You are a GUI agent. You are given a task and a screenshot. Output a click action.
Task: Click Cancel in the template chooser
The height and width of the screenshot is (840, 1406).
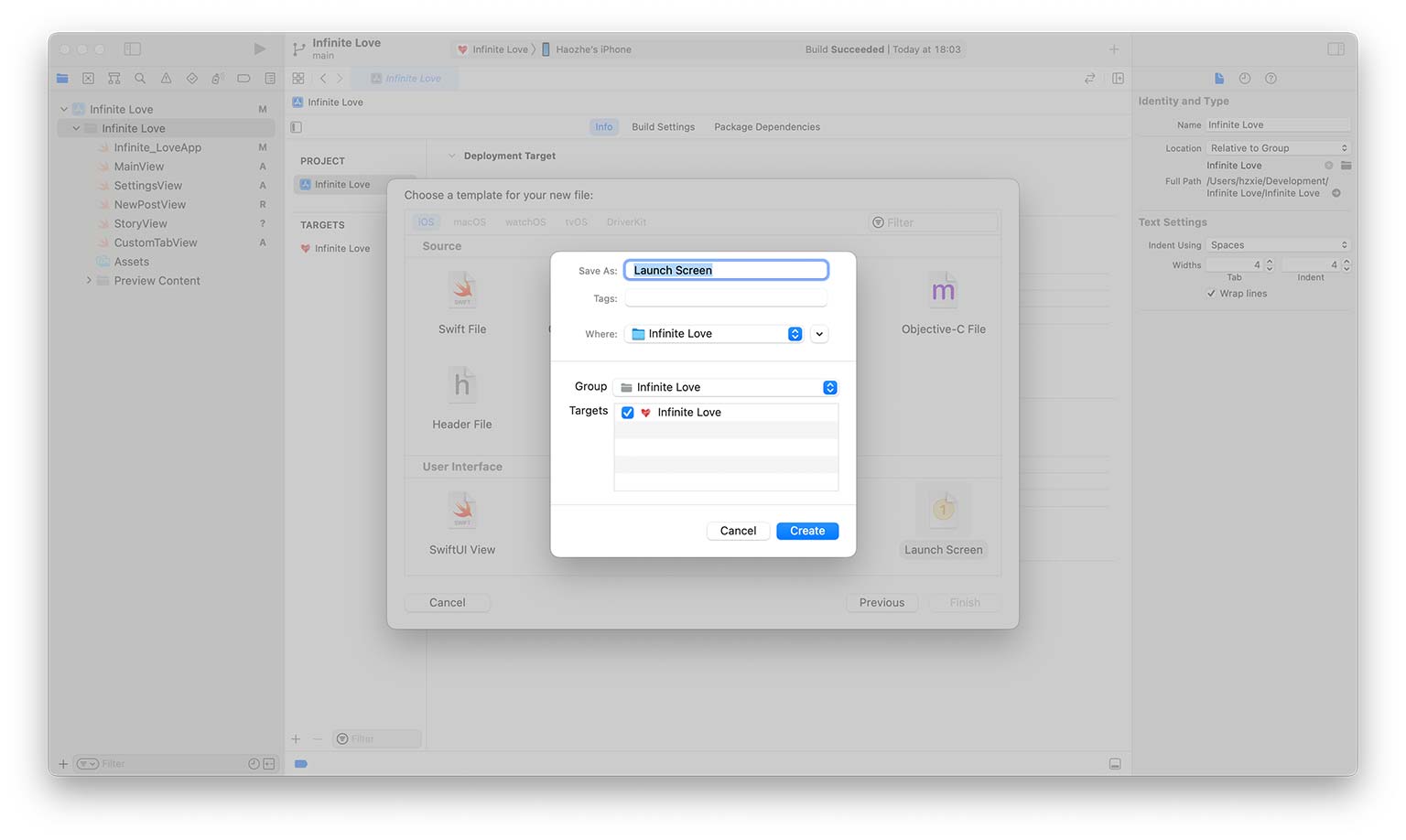448,603
